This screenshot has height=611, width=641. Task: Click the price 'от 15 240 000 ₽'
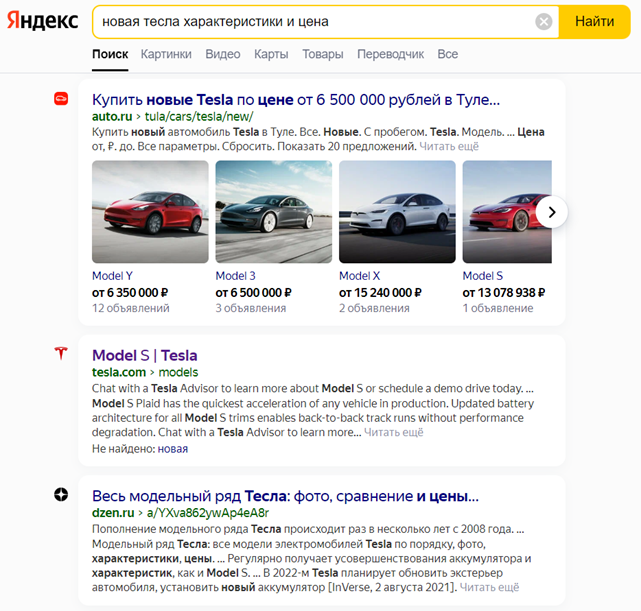tap(380, 293)
